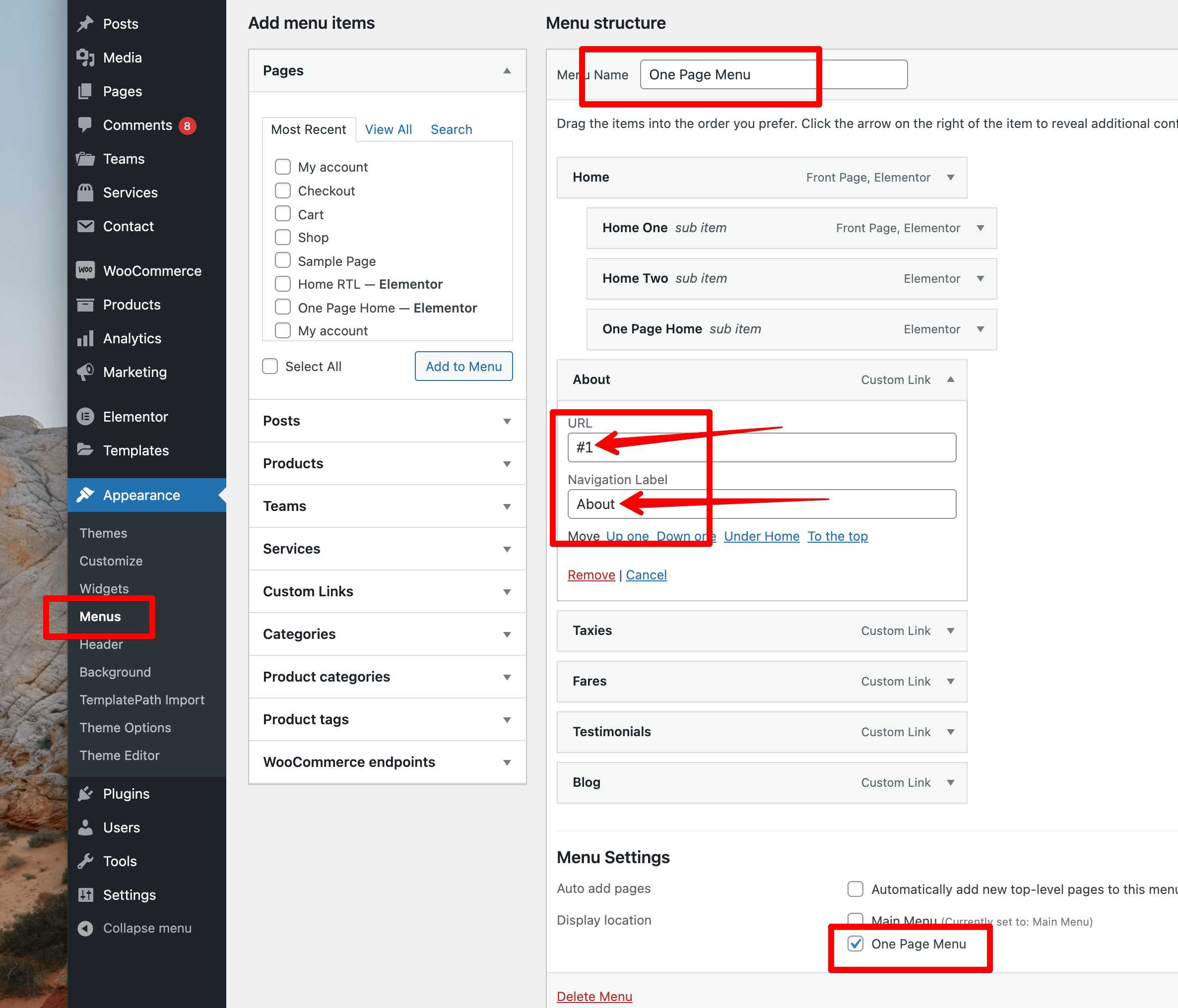Image resolution: width=1178 pixels, height=1008 pixels.
Task: Collapse the About menu item
Action: [x=951, y=379]
